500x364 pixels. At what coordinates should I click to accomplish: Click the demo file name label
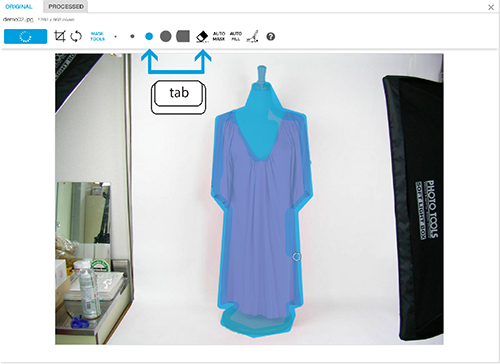click(18, 19)
